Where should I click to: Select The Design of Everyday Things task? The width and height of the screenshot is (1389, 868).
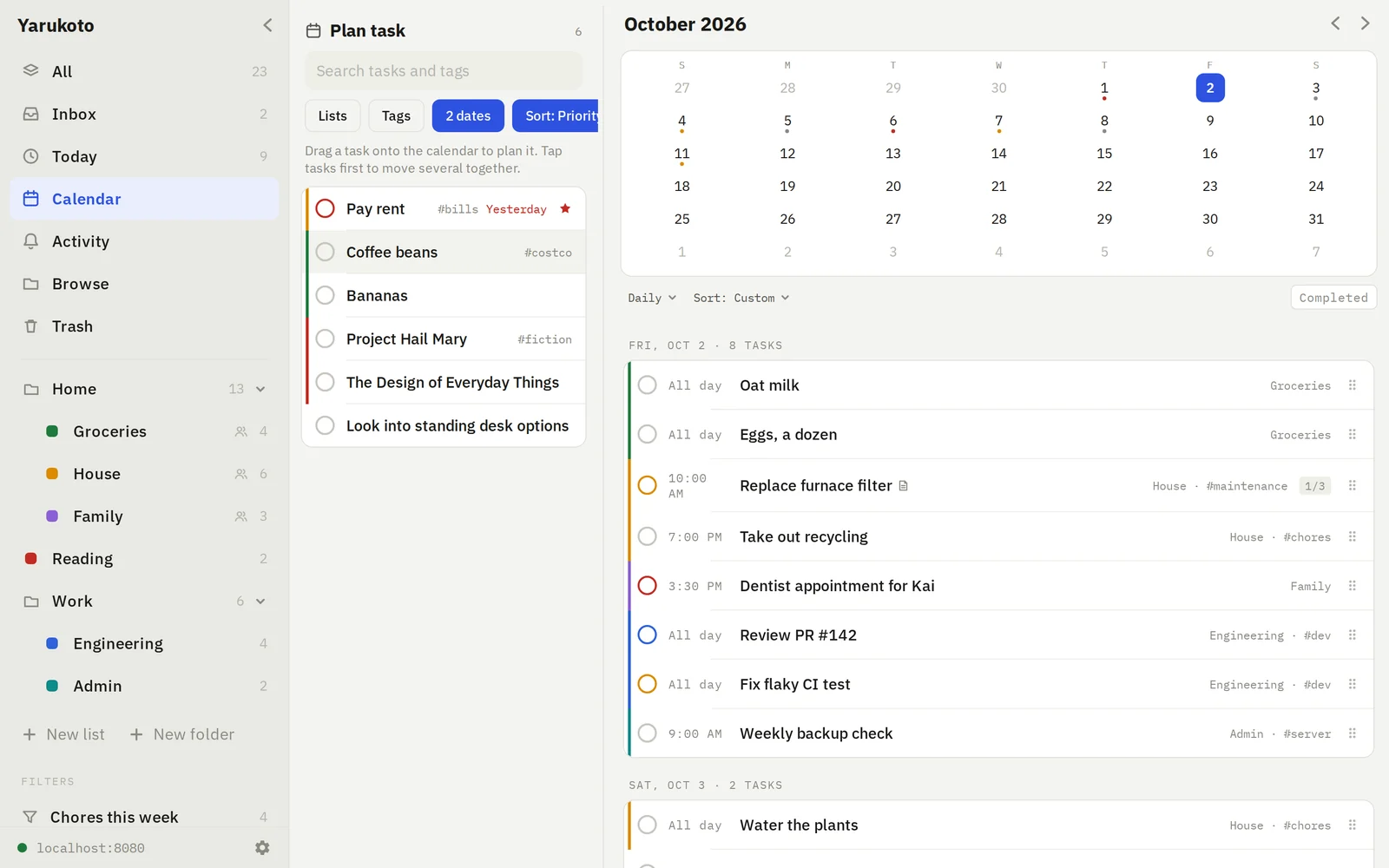click(x=445, y=382)
